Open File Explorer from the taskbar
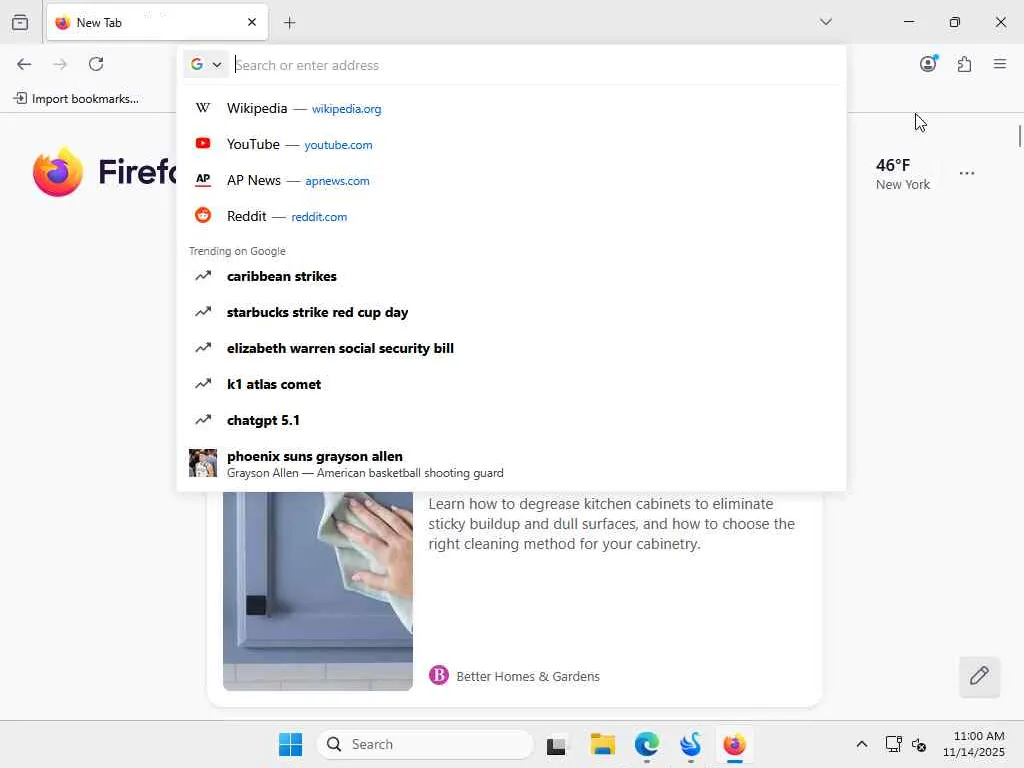Viewport: 1024px width, 768px height. (x=602, y=744)
